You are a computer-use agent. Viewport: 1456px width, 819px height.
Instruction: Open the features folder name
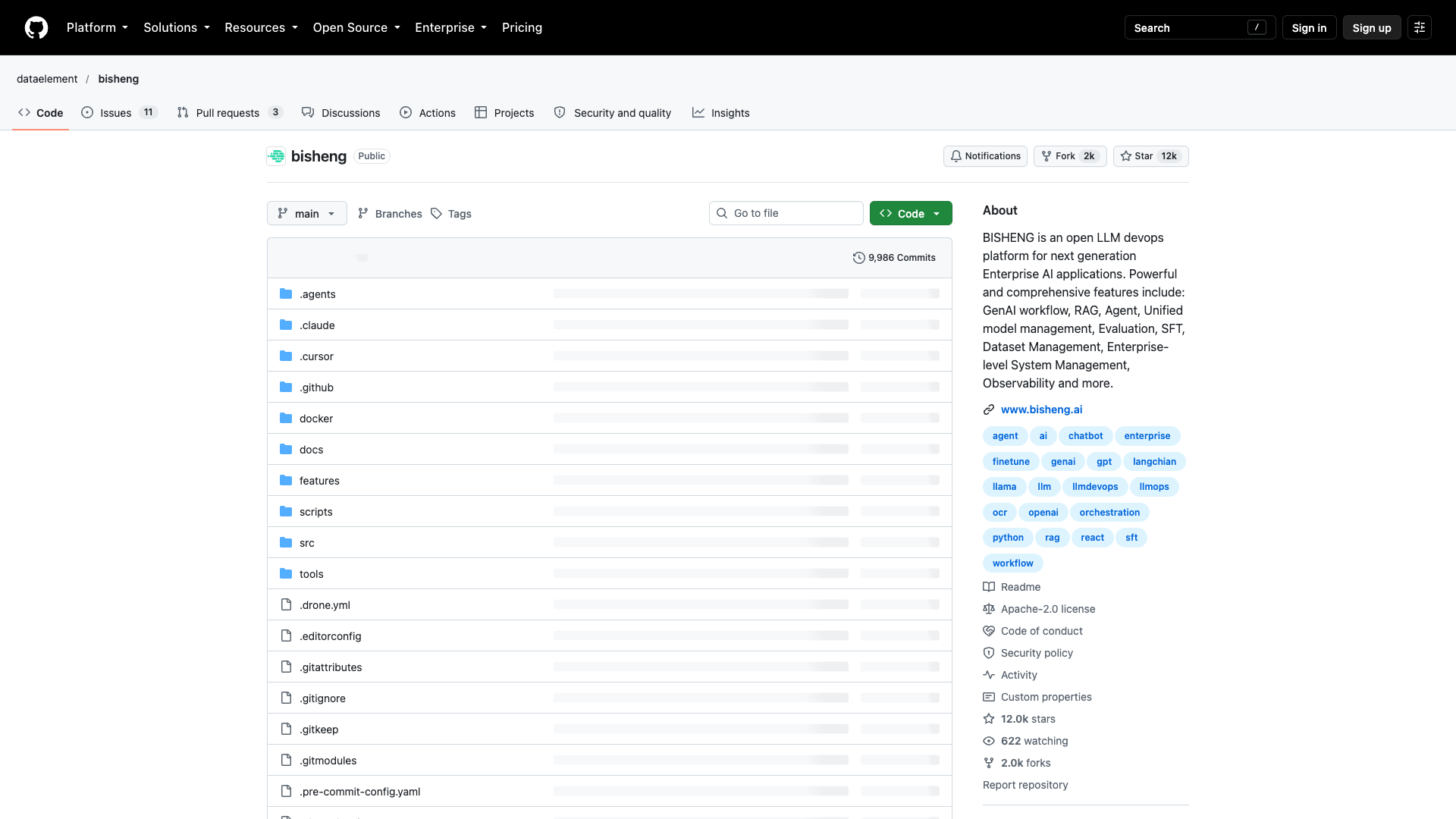(x=319, y=481)
